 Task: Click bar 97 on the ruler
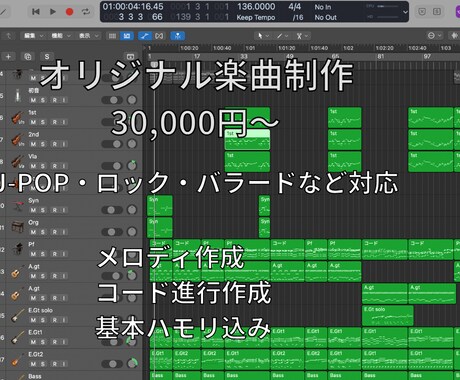[x=427, y=57]
